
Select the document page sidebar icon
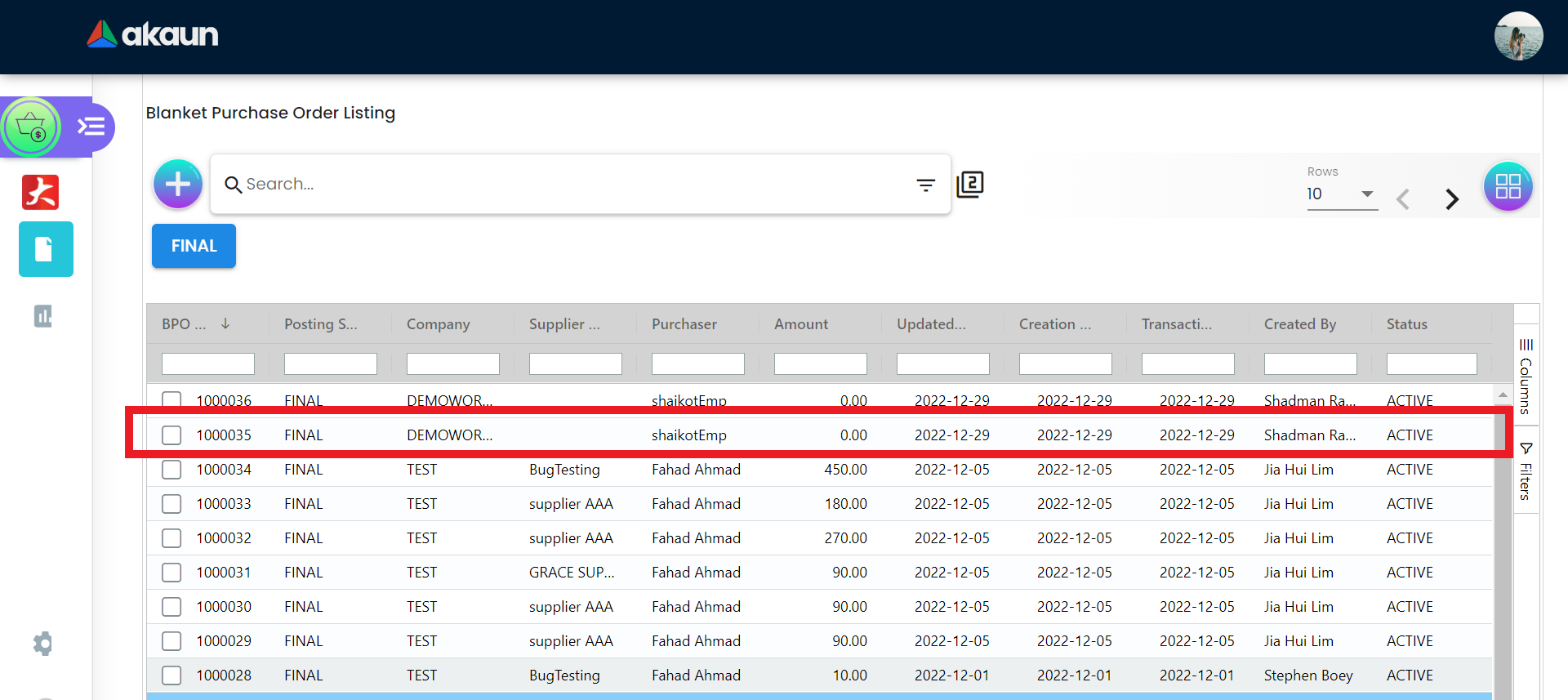tap(46, 249)
